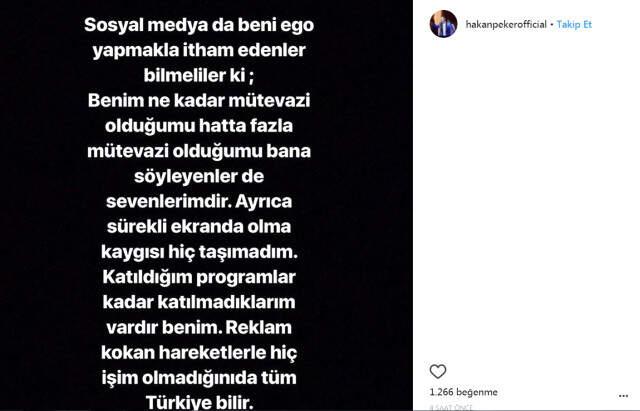Click the line 'söyleyenler de'
Image resolution: width=640 pixels, height=411 pixels.
(x=199, y=176)
